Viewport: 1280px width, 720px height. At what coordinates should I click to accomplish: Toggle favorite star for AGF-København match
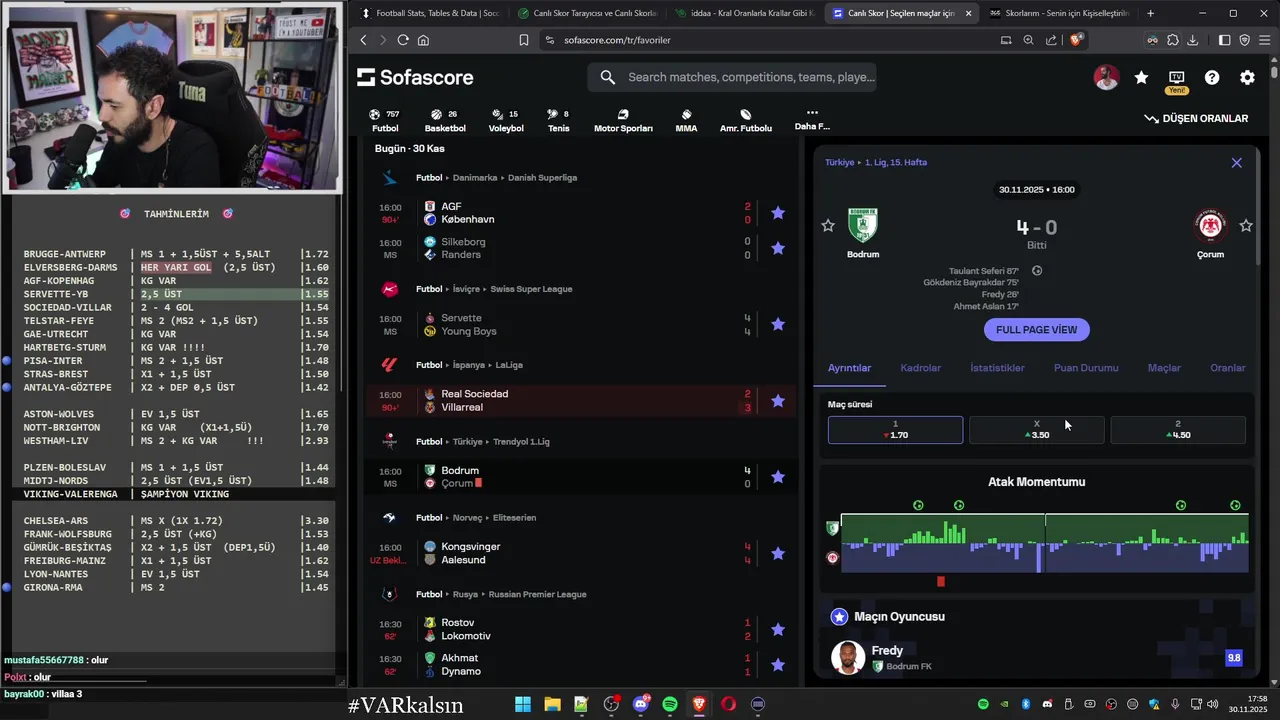tap(778, 213)
